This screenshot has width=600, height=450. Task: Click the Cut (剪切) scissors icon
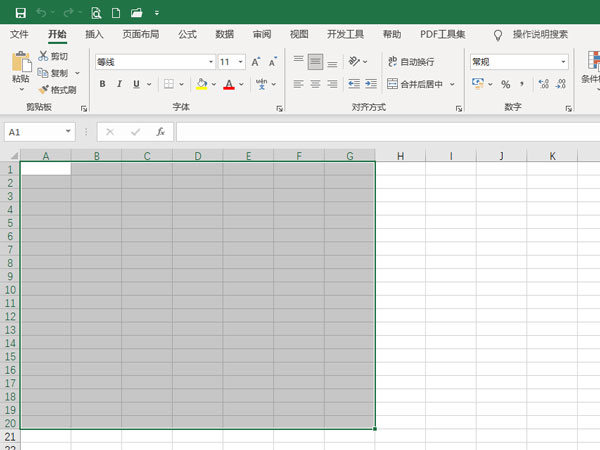44,56
